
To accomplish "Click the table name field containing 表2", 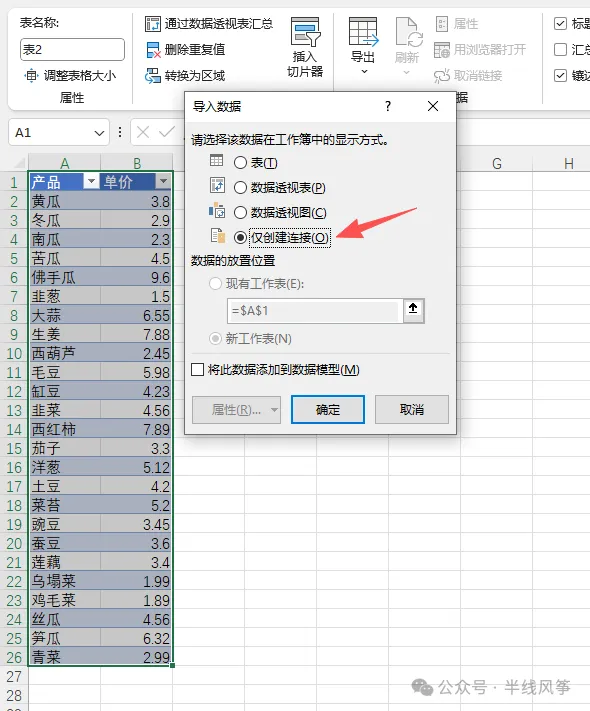I will pos(72,49).
